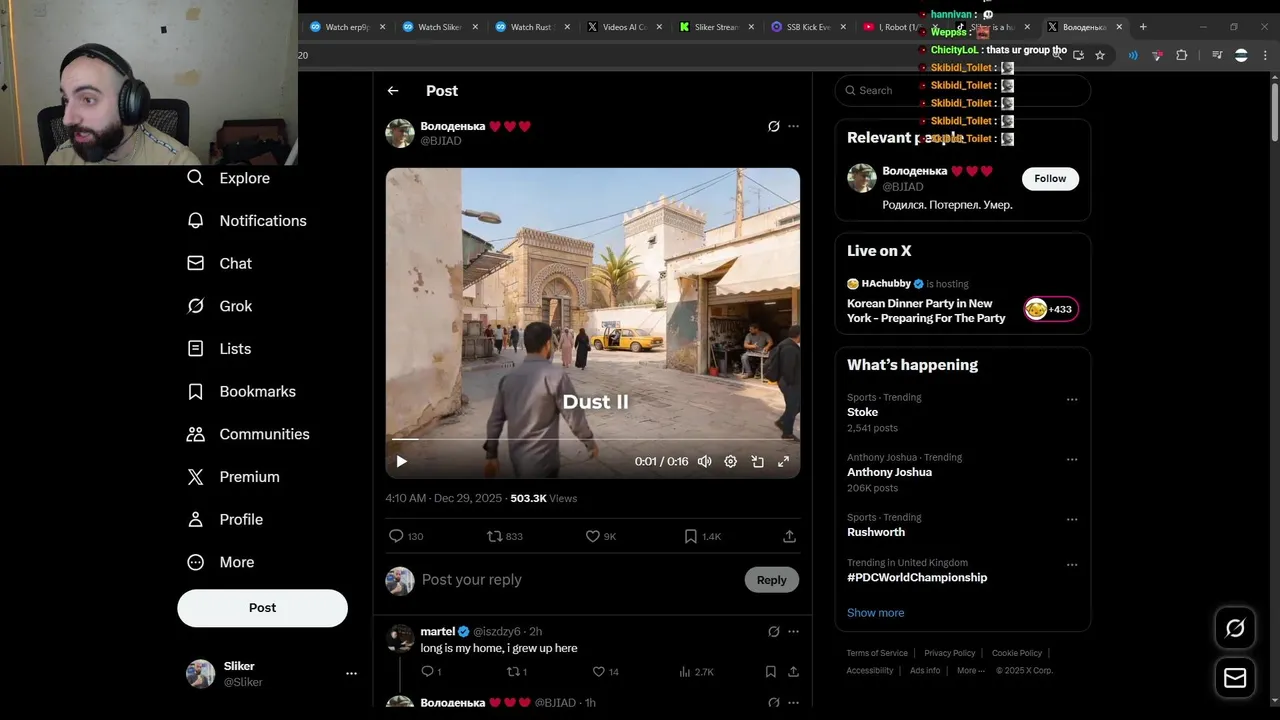Viewport: 1280px width, 720px height.
Task: Play the Dust II video
Action: [401, 461]
